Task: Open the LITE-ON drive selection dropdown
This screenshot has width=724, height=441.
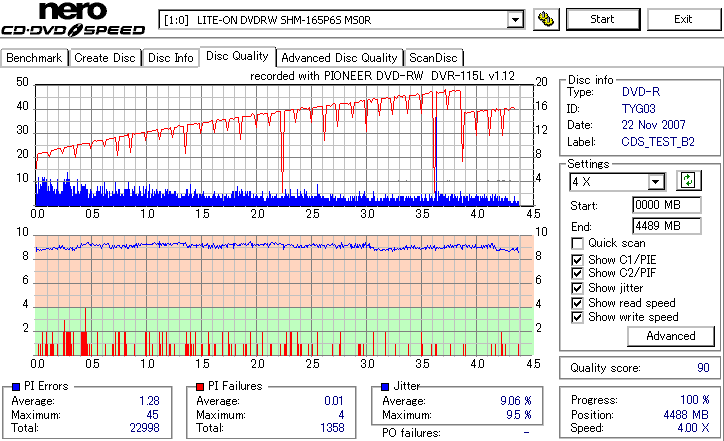Action: [515, 20]
